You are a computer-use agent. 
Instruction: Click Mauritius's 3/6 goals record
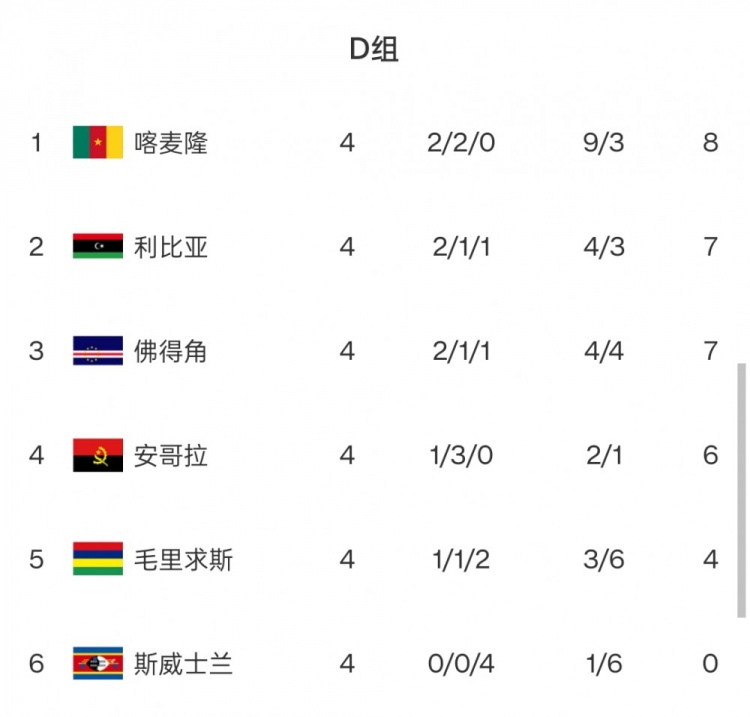click(x=604, y=559)
